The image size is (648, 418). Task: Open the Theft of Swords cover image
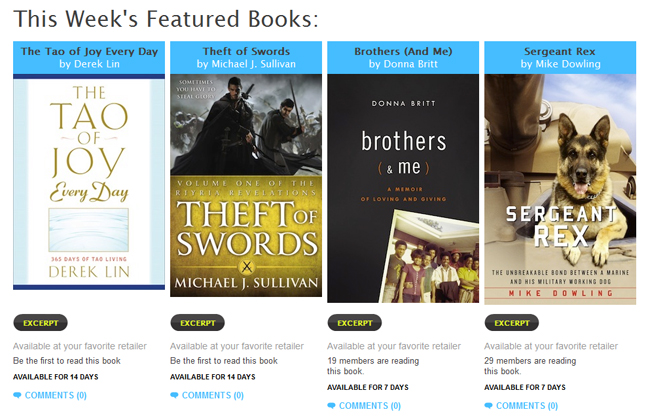click(246, 186)
